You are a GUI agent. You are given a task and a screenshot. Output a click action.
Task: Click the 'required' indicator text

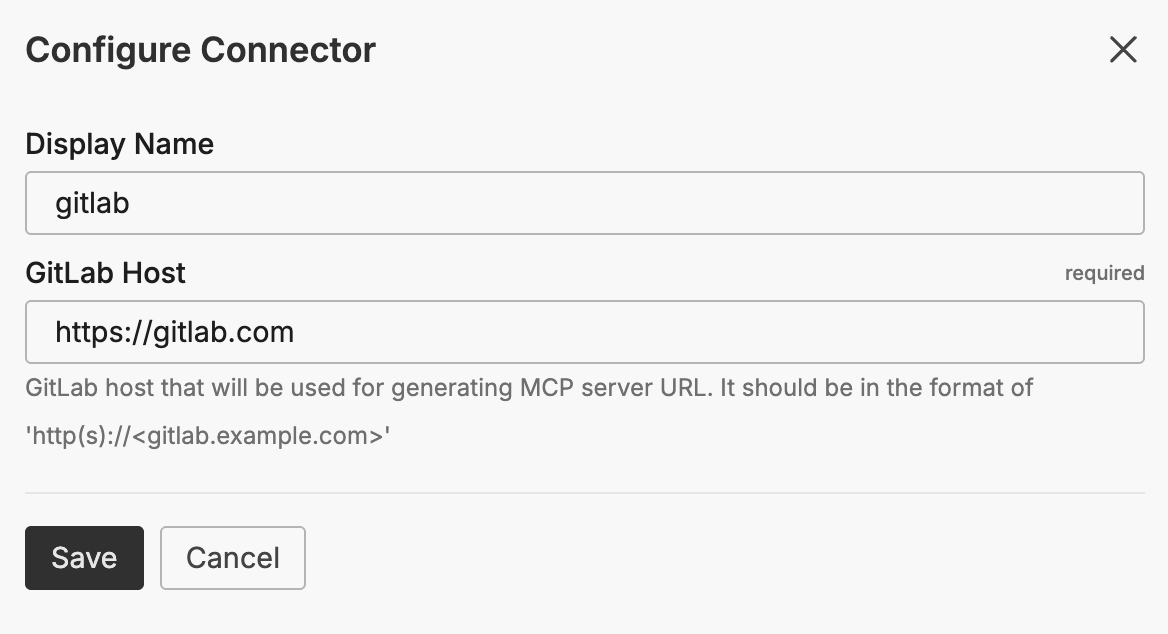(1104, 273)
